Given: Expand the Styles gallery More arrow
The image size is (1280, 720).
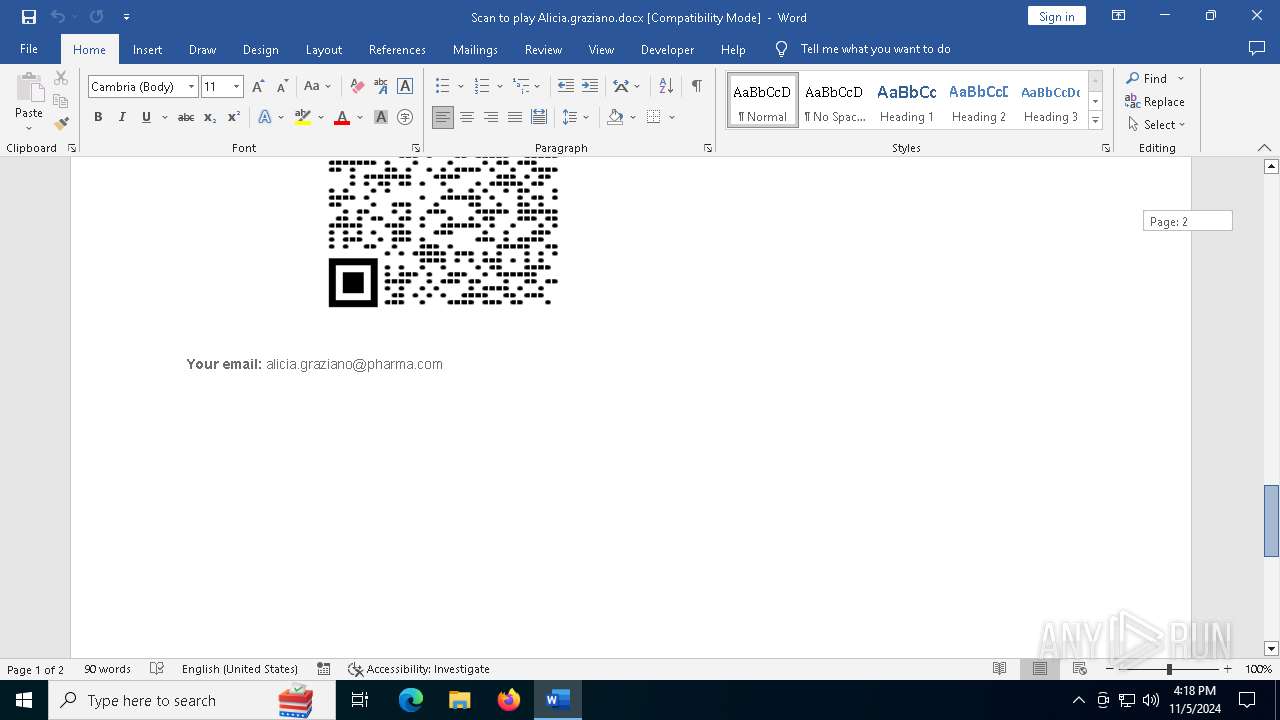Looking at the screenshot, I should [x=1095, y=121].
